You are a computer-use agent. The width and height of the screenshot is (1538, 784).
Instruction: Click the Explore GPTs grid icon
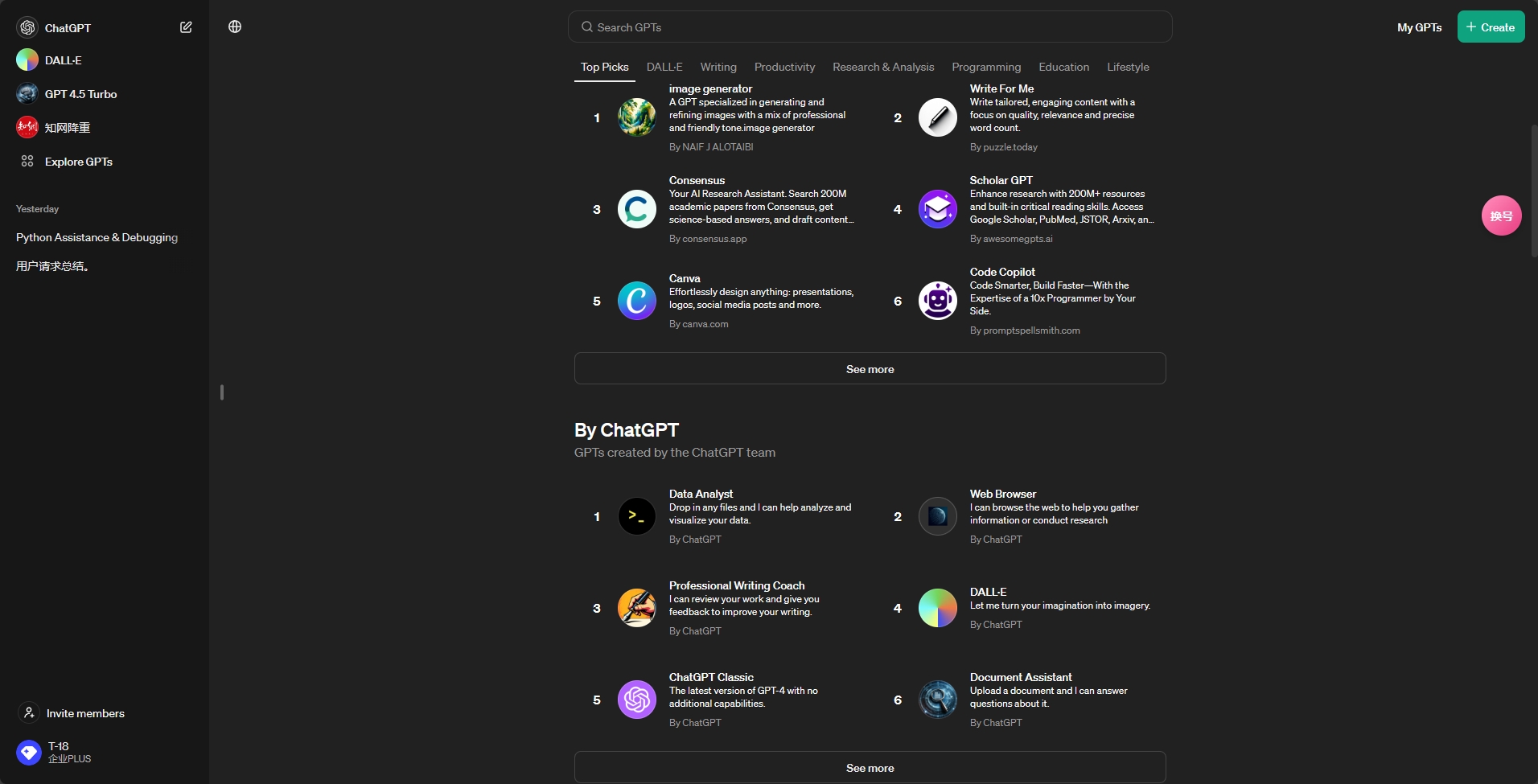tap(27, 161)
